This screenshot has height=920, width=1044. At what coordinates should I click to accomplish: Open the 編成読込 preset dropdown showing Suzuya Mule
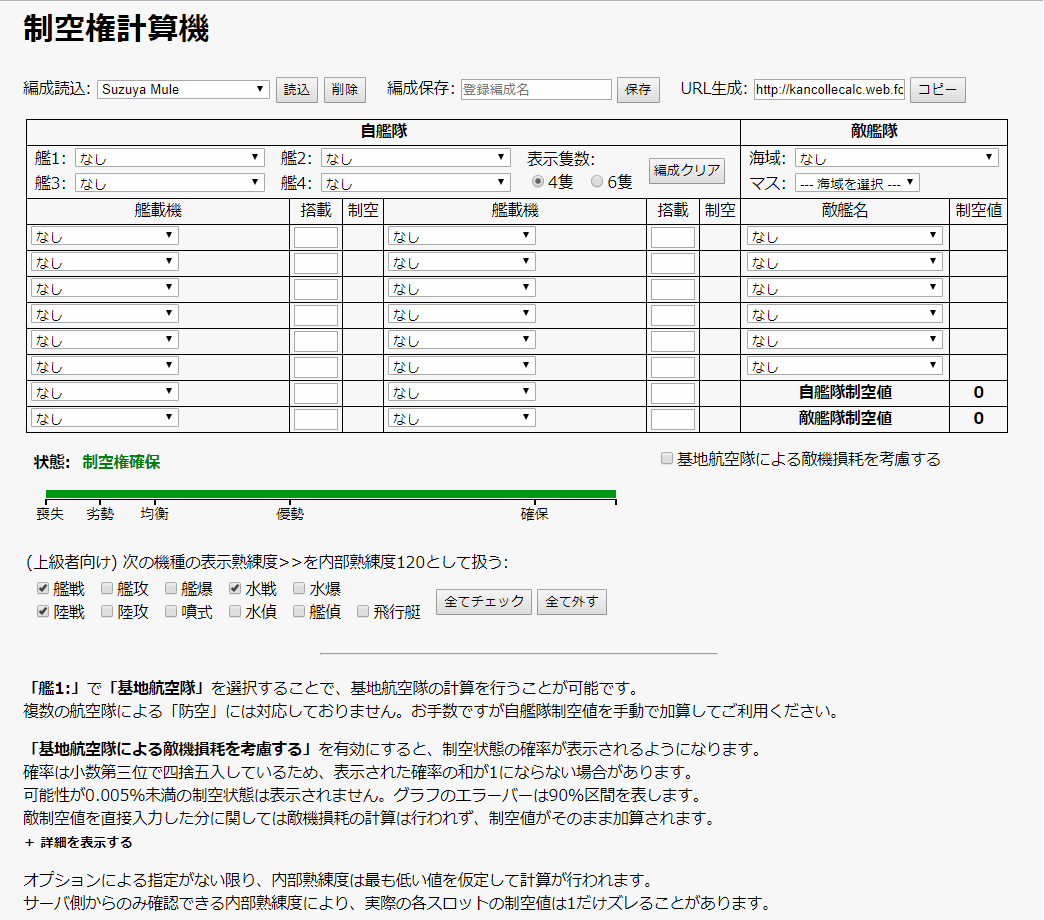click(182, 89)
